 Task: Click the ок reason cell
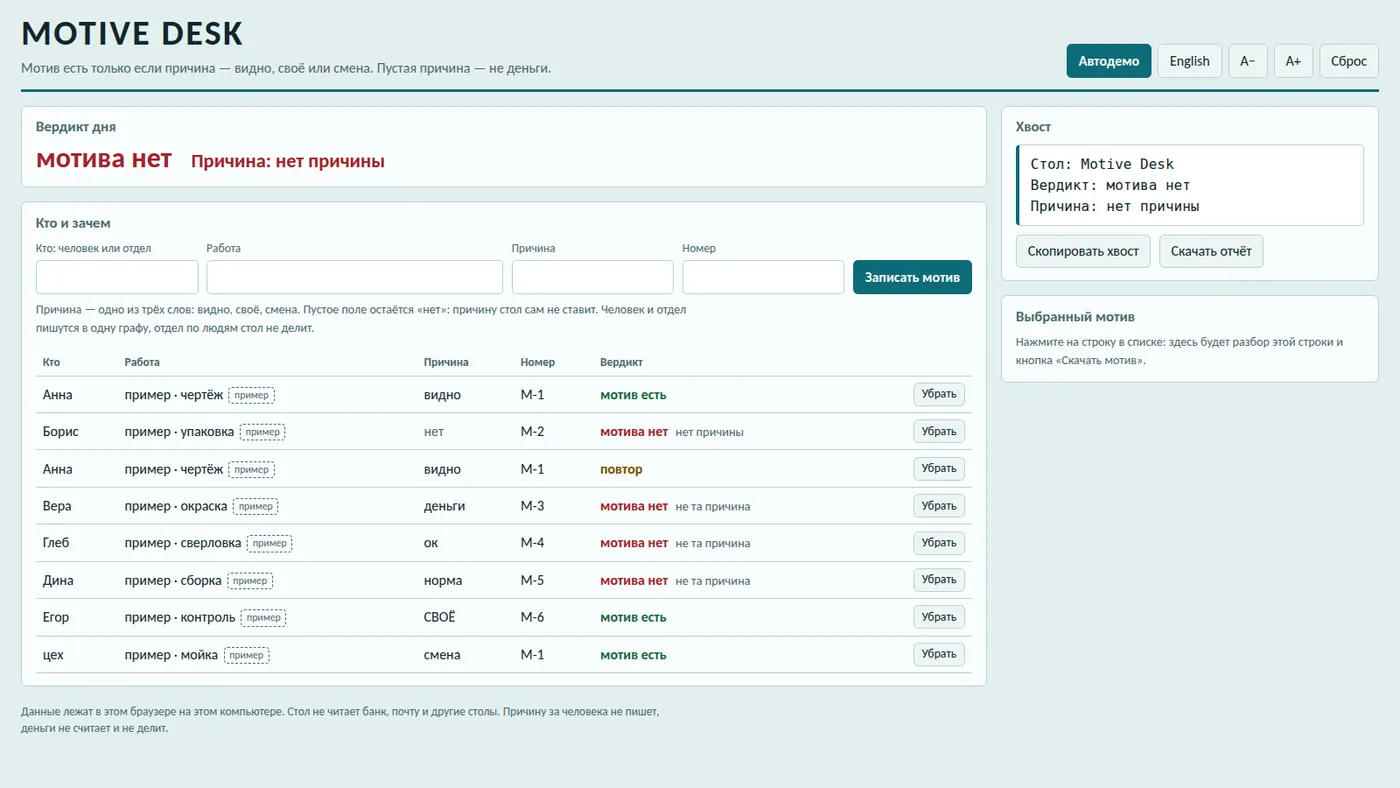click(x=431, y=543)
